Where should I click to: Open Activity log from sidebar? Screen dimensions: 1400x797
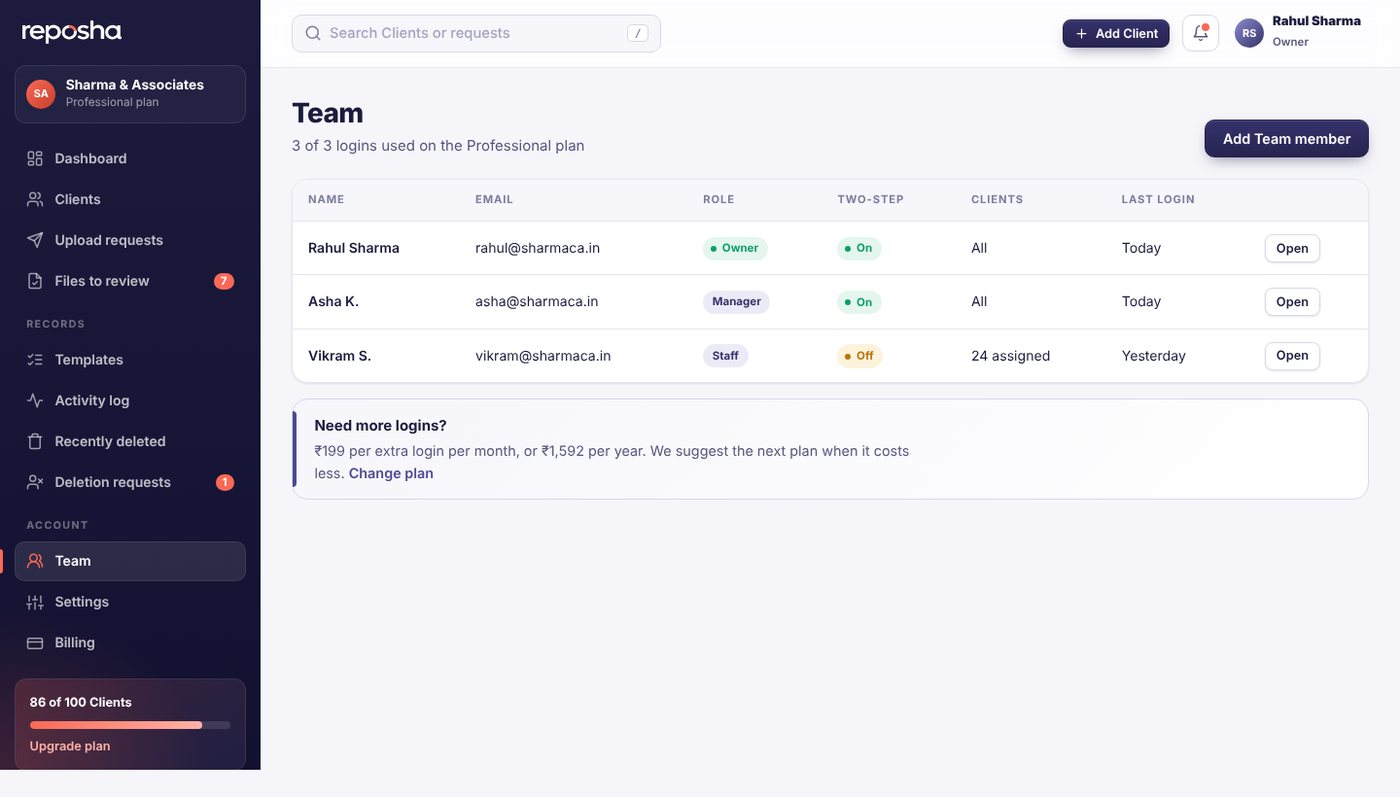pos(130,400)
